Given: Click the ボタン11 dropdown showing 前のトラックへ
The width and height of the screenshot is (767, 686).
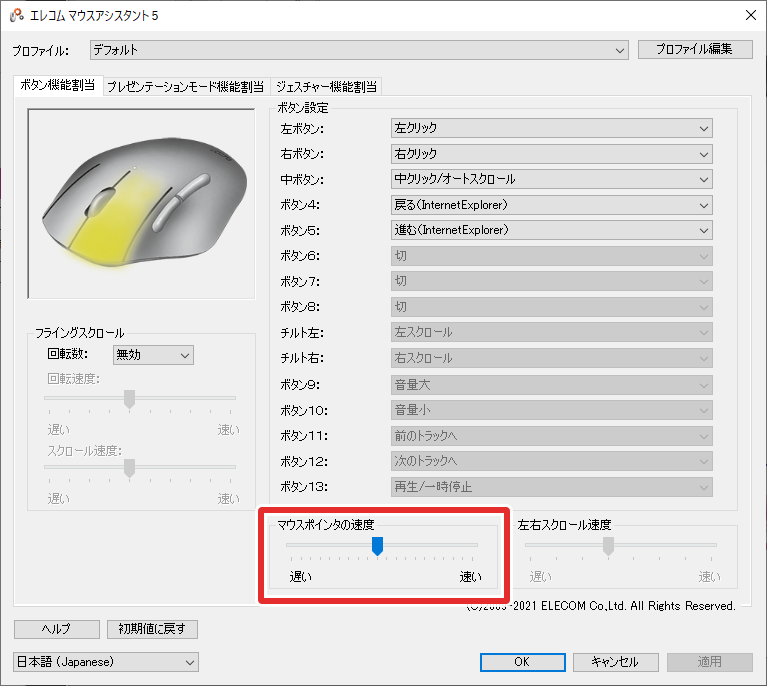Looking at the screenshot, I should [x=551, y=436].
